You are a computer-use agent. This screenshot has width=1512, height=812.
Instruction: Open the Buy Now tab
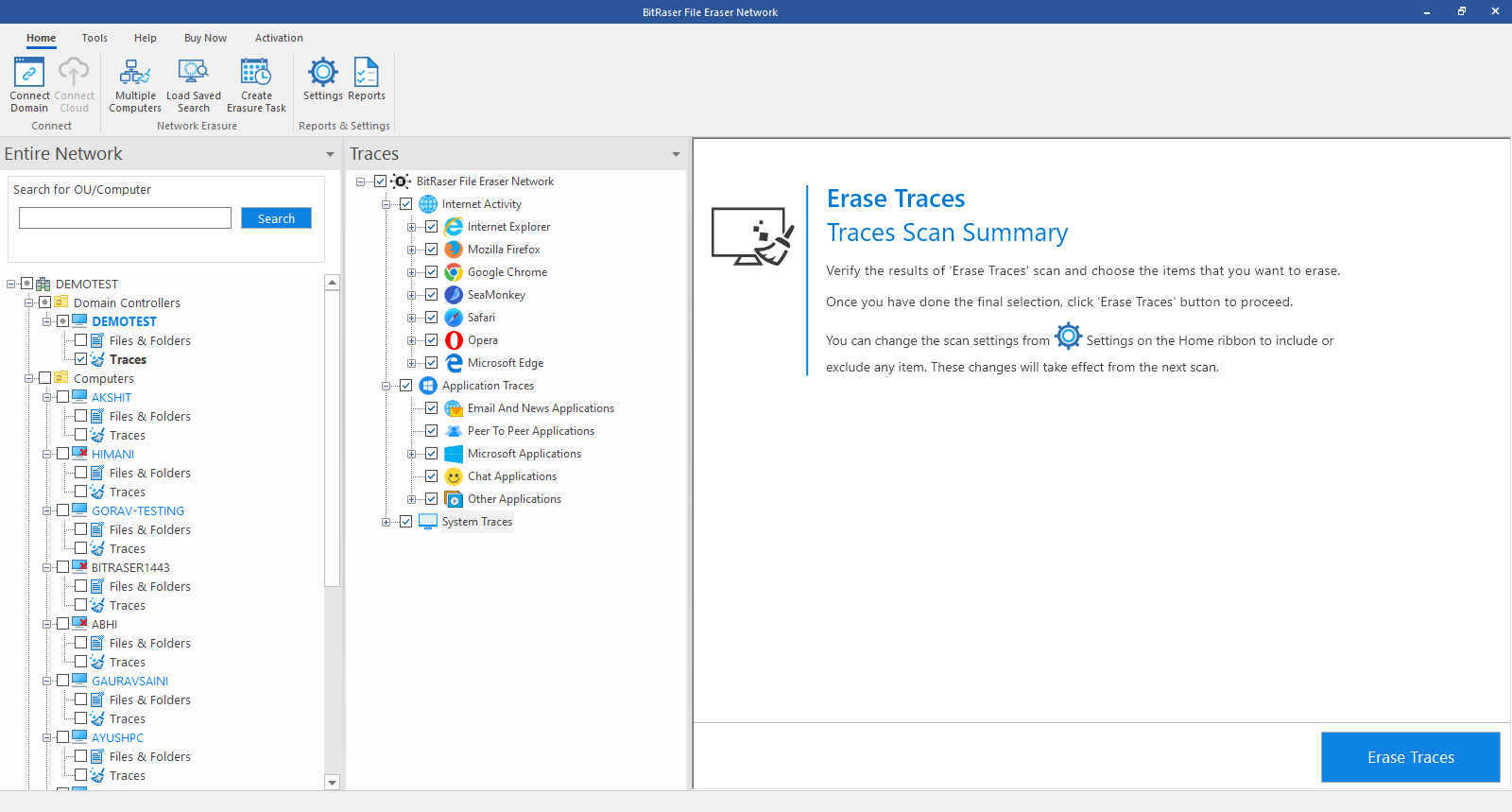tap(205, 38)
